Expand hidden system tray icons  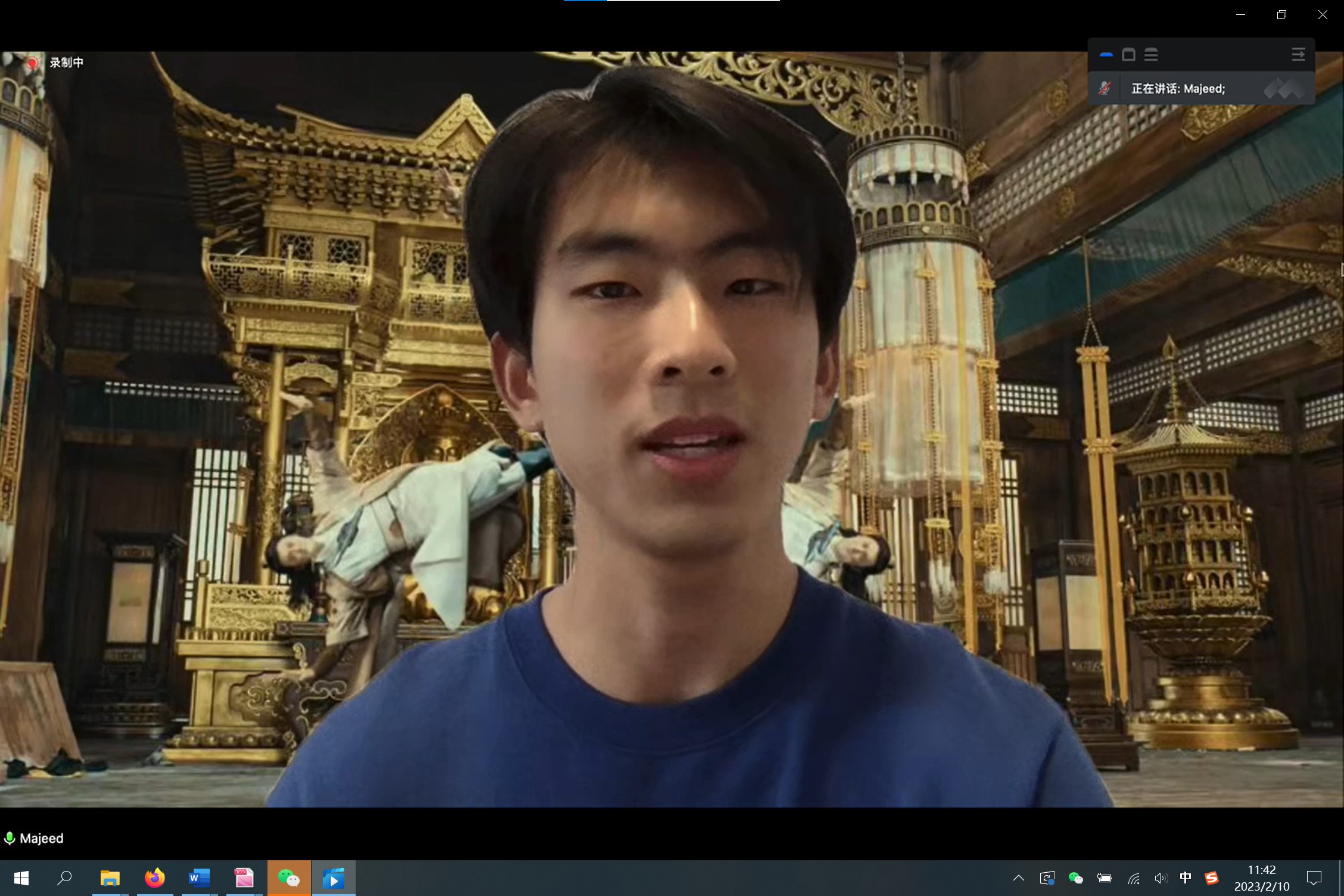1019,878
